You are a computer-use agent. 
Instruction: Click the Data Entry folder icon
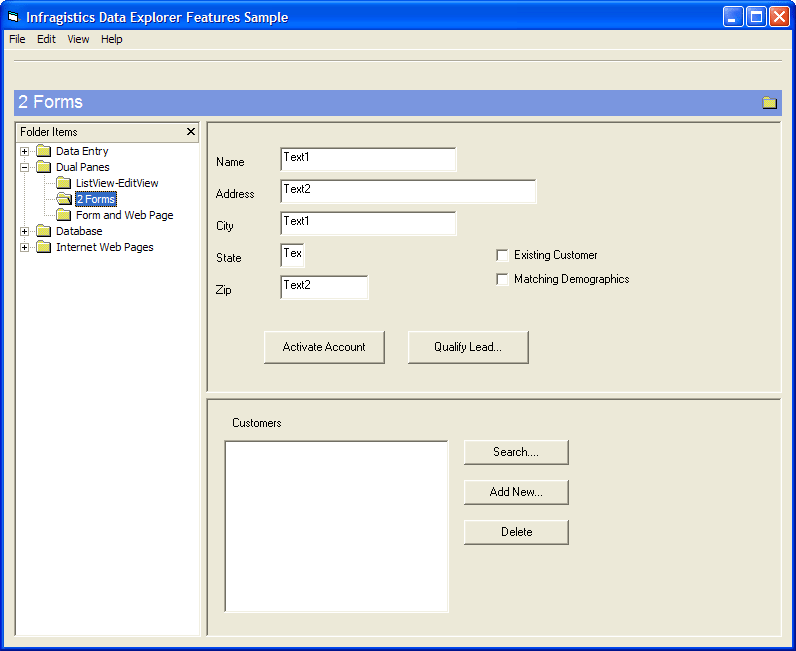[x=43, y=151]
